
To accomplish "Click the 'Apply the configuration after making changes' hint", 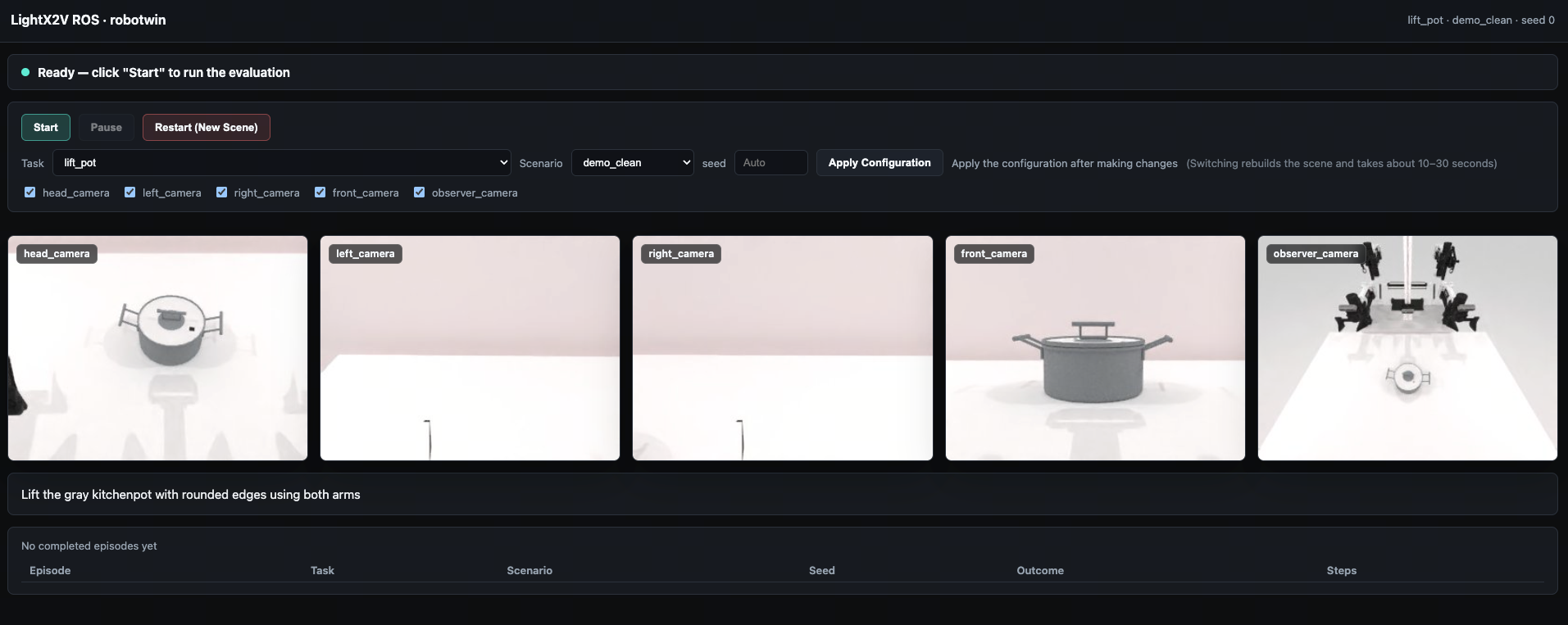I will [1065, 163].
